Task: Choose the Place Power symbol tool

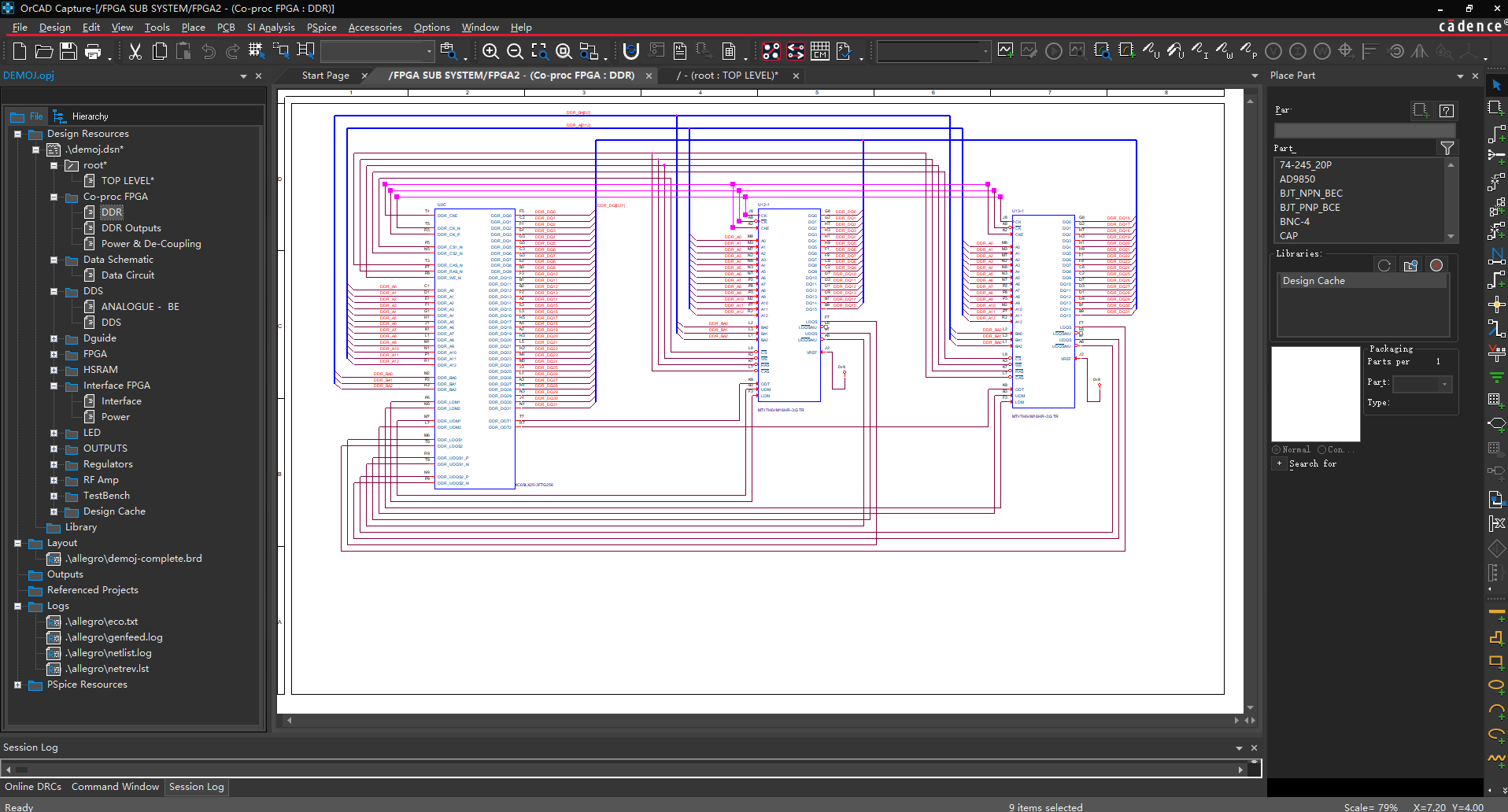Action: point(1496,353)
